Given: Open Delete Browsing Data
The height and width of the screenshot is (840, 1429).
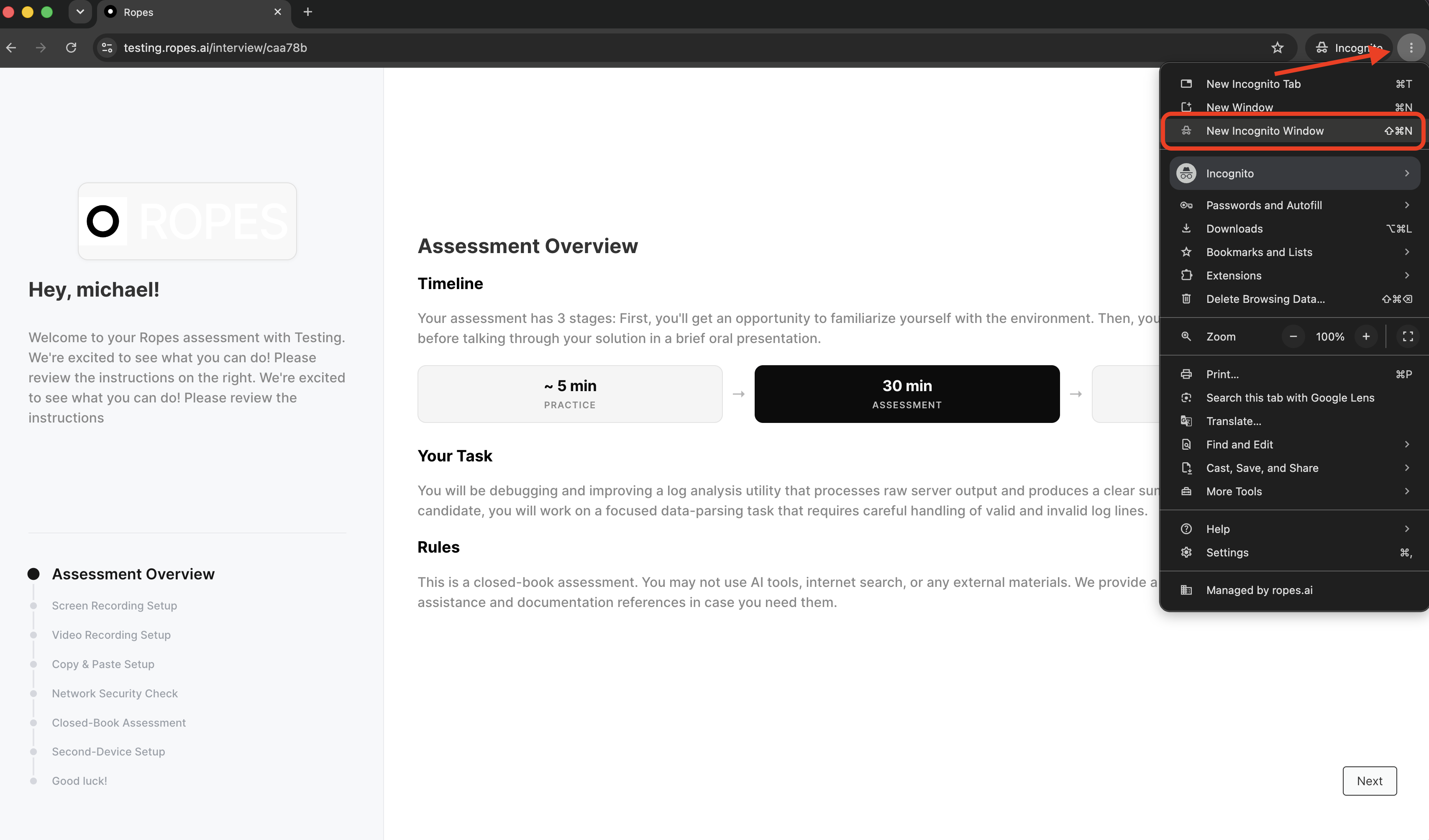Looking at the screenshot, I should (1295, 299).
